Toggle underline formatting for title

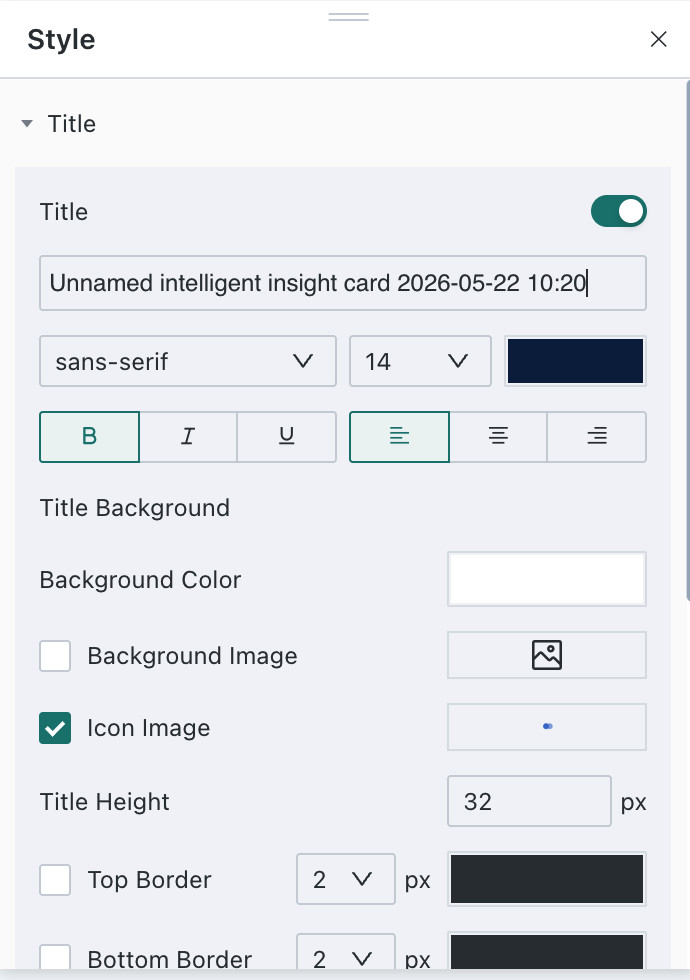tap(287, 436)
